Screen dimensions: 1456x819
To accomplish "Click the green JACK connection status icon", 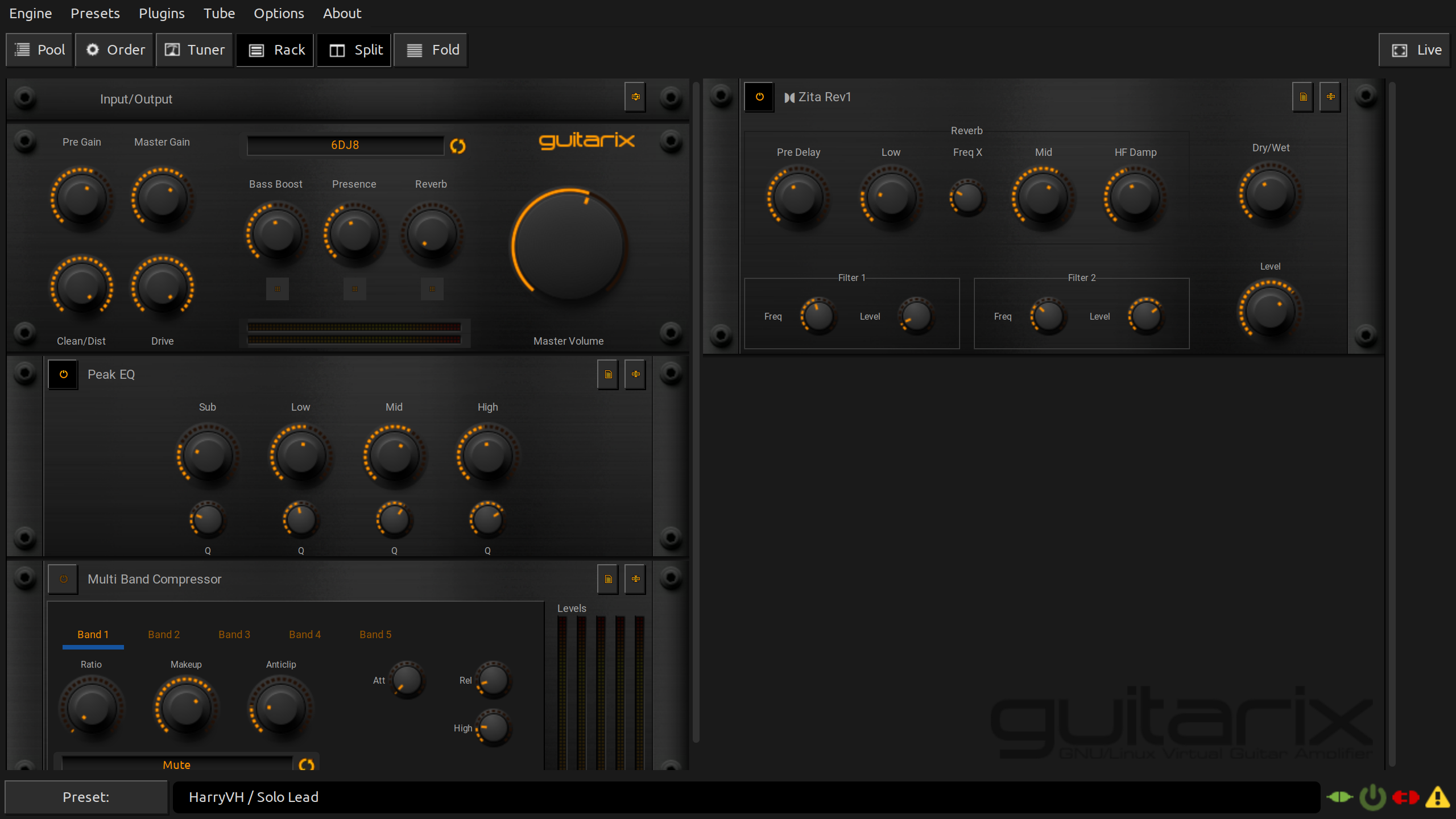I will click(x=1340, y=797).
